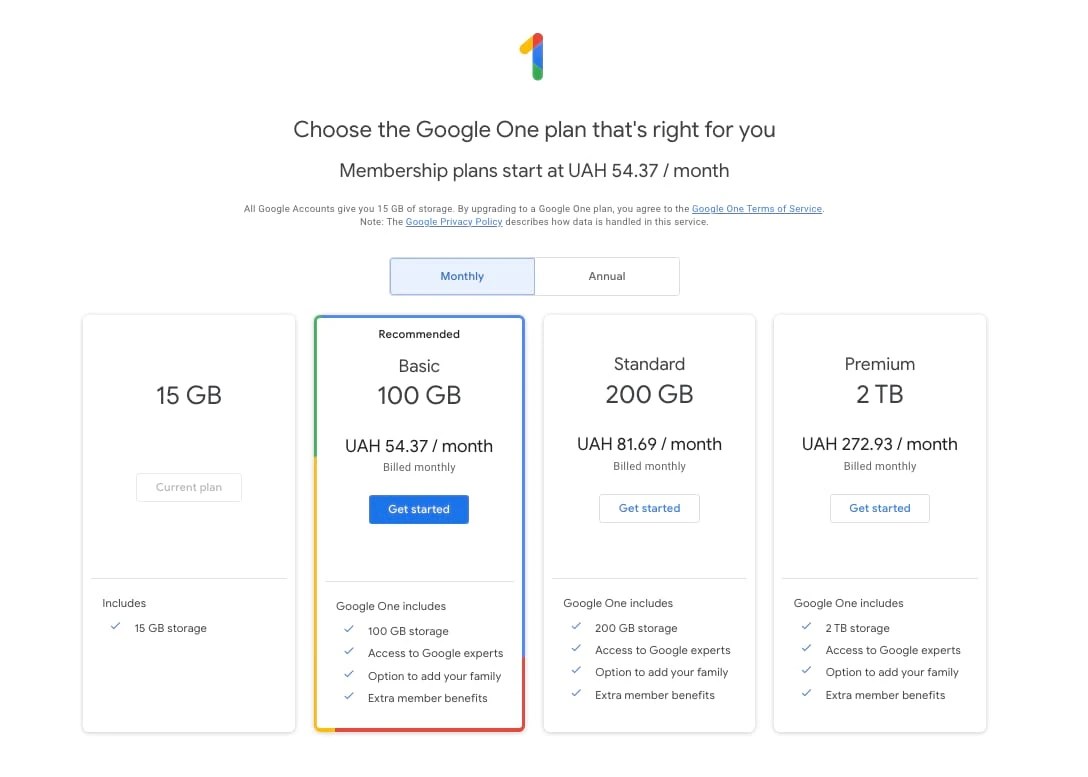
Task: Click the Current plan button
Action: coord(188,487)
